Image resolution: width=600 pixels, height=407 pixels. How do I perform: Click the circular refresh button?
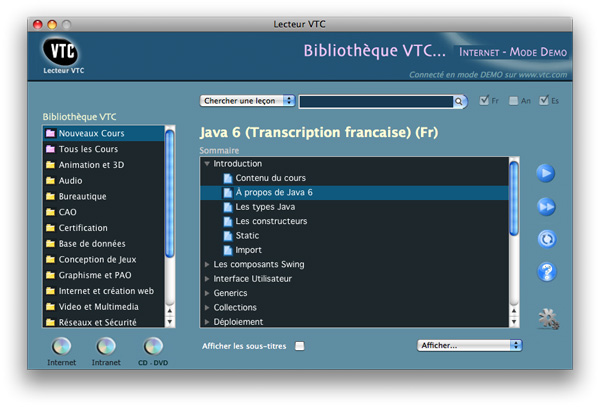(x=547, y=239)
